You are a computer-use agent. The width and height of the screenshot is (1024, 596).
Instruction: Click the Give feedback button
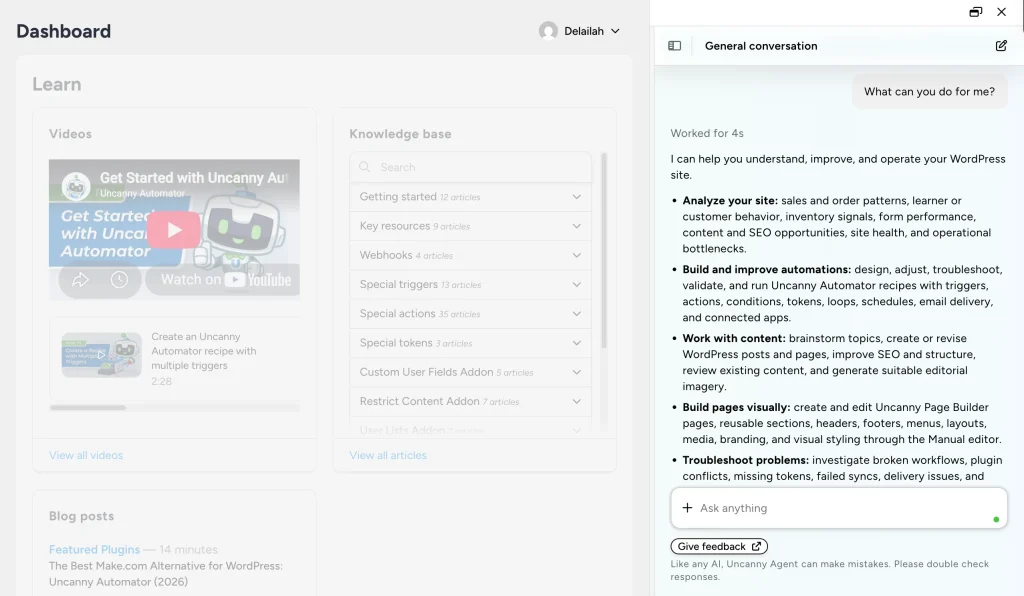point(719,546)
